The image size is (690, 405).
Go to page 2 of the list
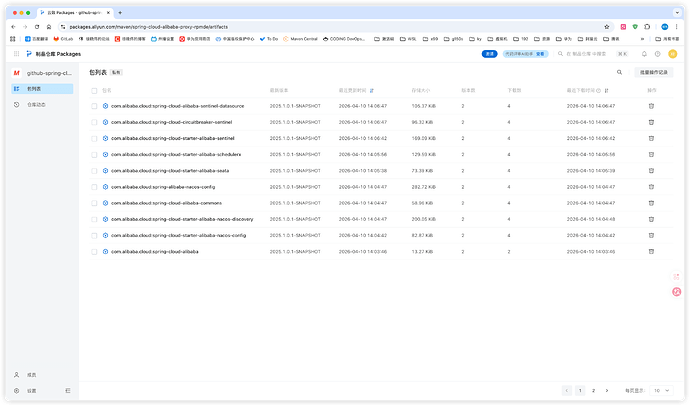[x=593, y=390]
